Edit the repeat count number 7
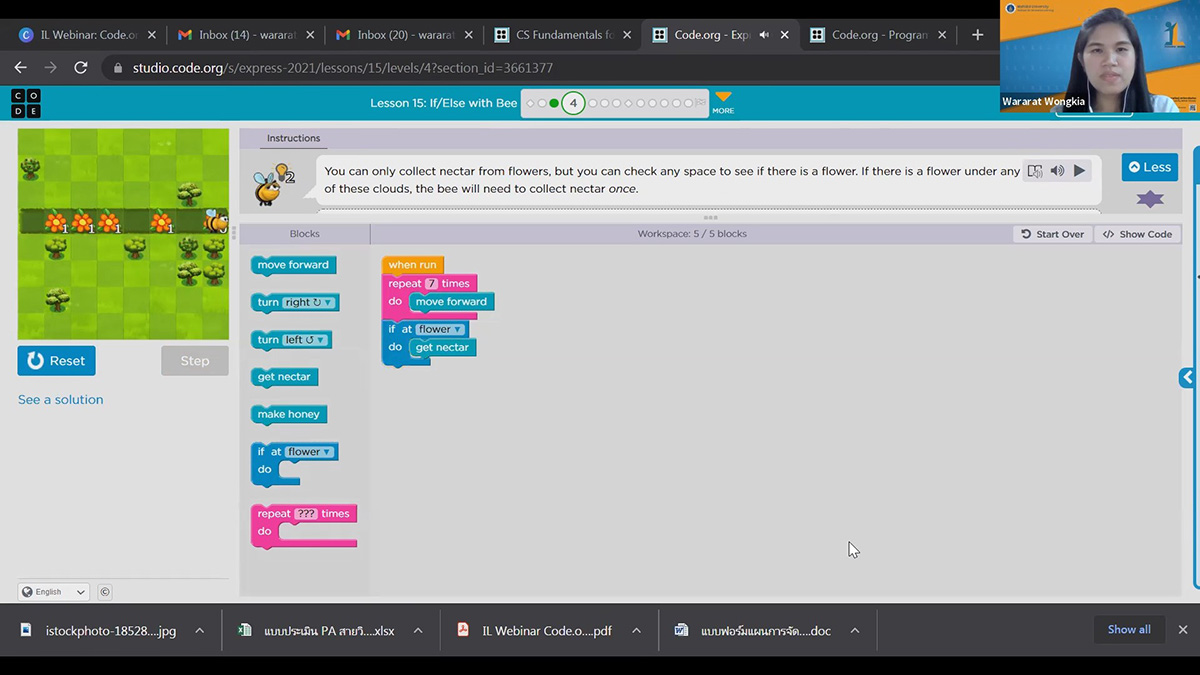 coord(432,284)
